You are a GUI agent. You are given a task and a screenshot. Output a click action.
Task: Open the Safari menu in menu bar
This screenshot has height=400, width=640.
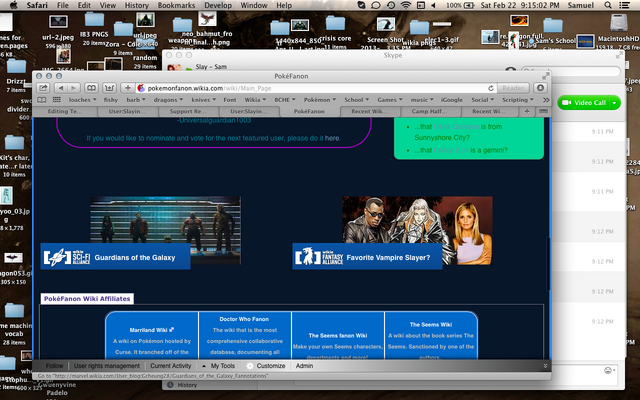coord(37,5)
